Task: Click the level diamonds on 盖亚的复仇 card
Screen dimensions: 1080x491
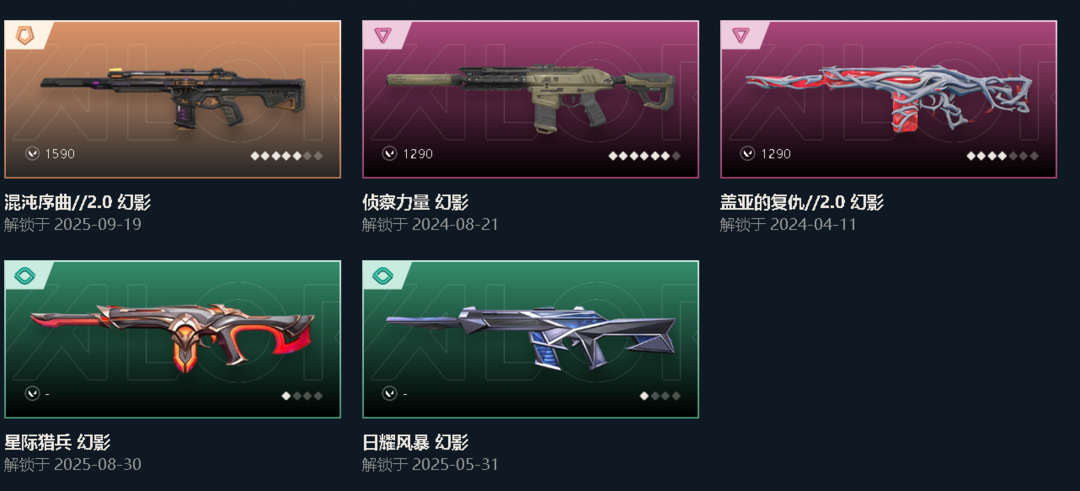Action: [1002, 156]
